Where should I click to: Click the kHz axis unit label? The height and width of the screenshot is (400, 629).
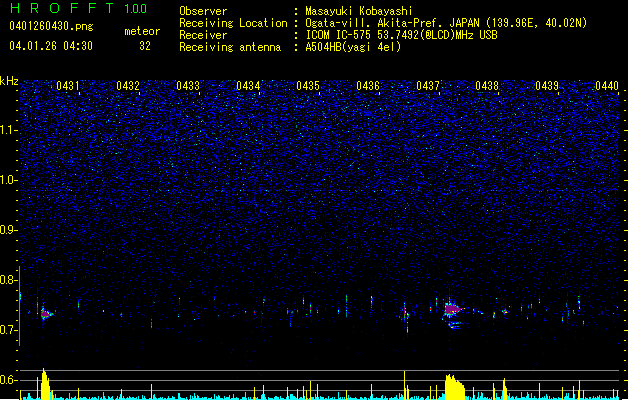tap(9, 81)
